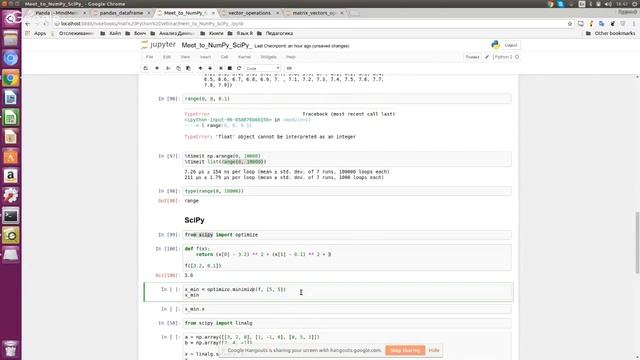
Task: Close the vector_operations tab
Action: 278,13
